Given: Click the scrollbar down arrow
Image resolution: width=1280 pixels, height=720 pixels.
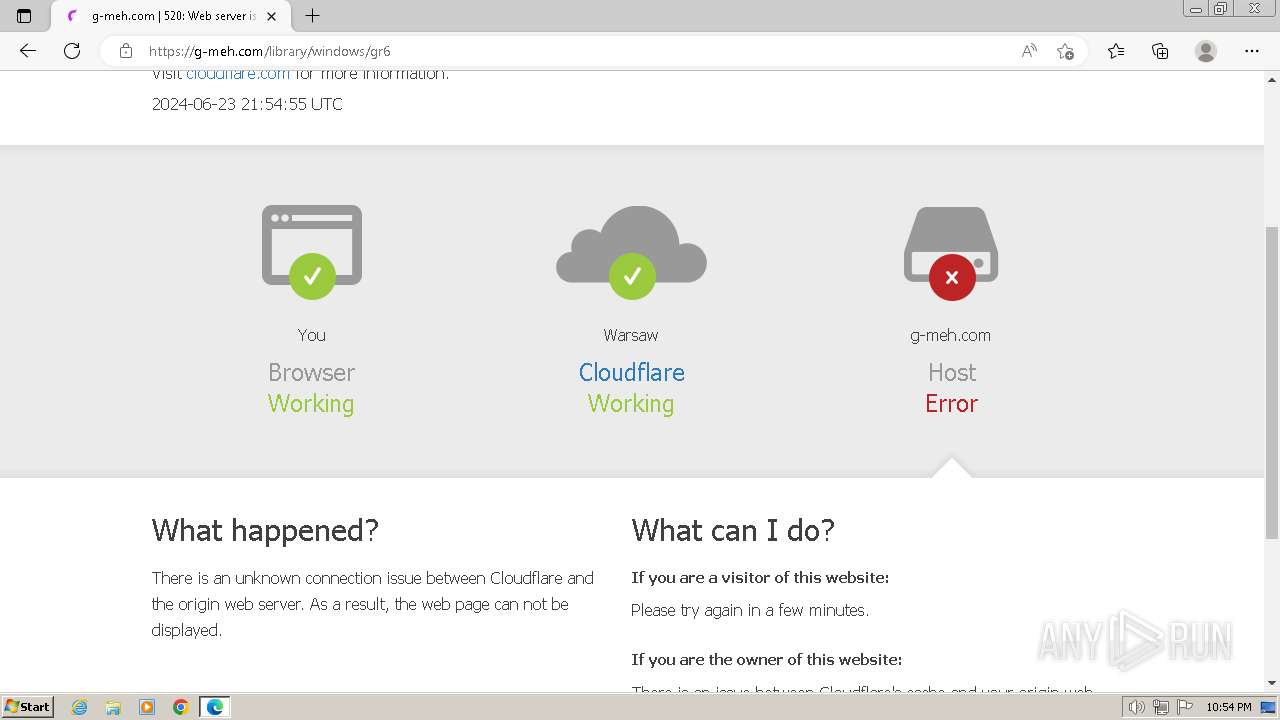Looking at the screenshot, I should 1272,683.
